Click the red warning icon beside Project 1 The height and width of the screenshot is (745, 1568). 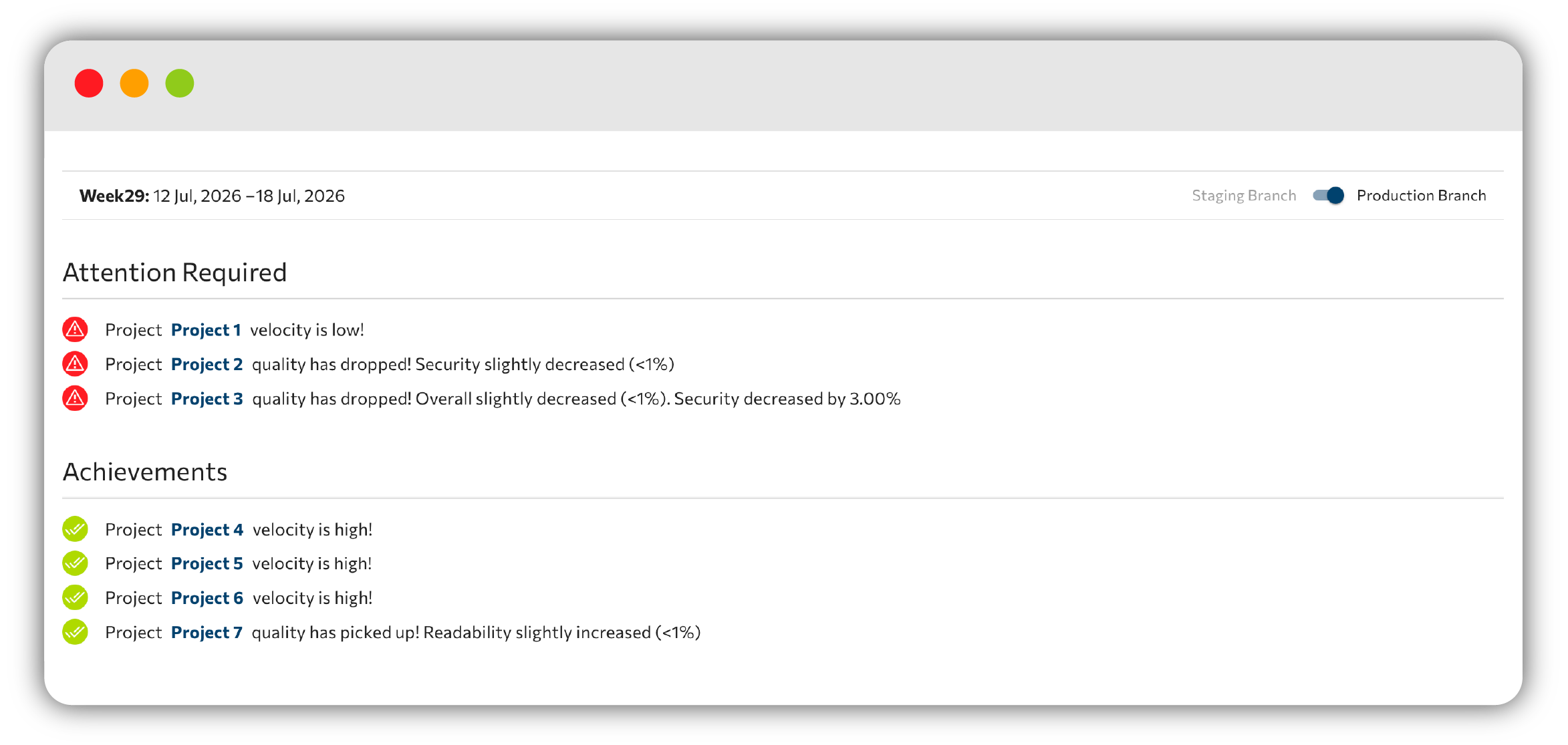[75, 329]
